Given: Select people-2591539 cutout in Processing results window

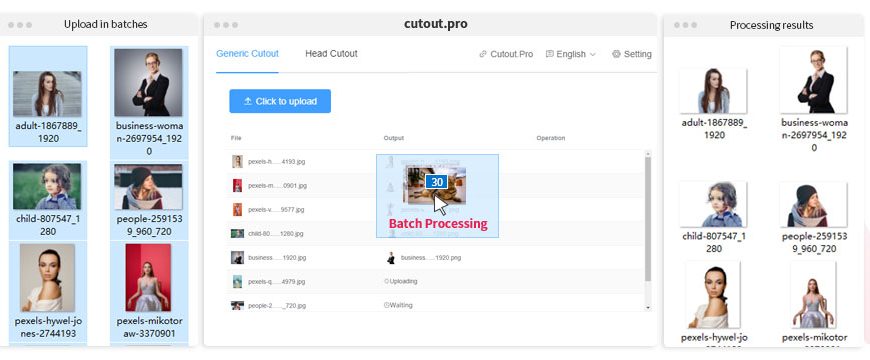Looking at the screenshot, I should click(x=813, y=205).
